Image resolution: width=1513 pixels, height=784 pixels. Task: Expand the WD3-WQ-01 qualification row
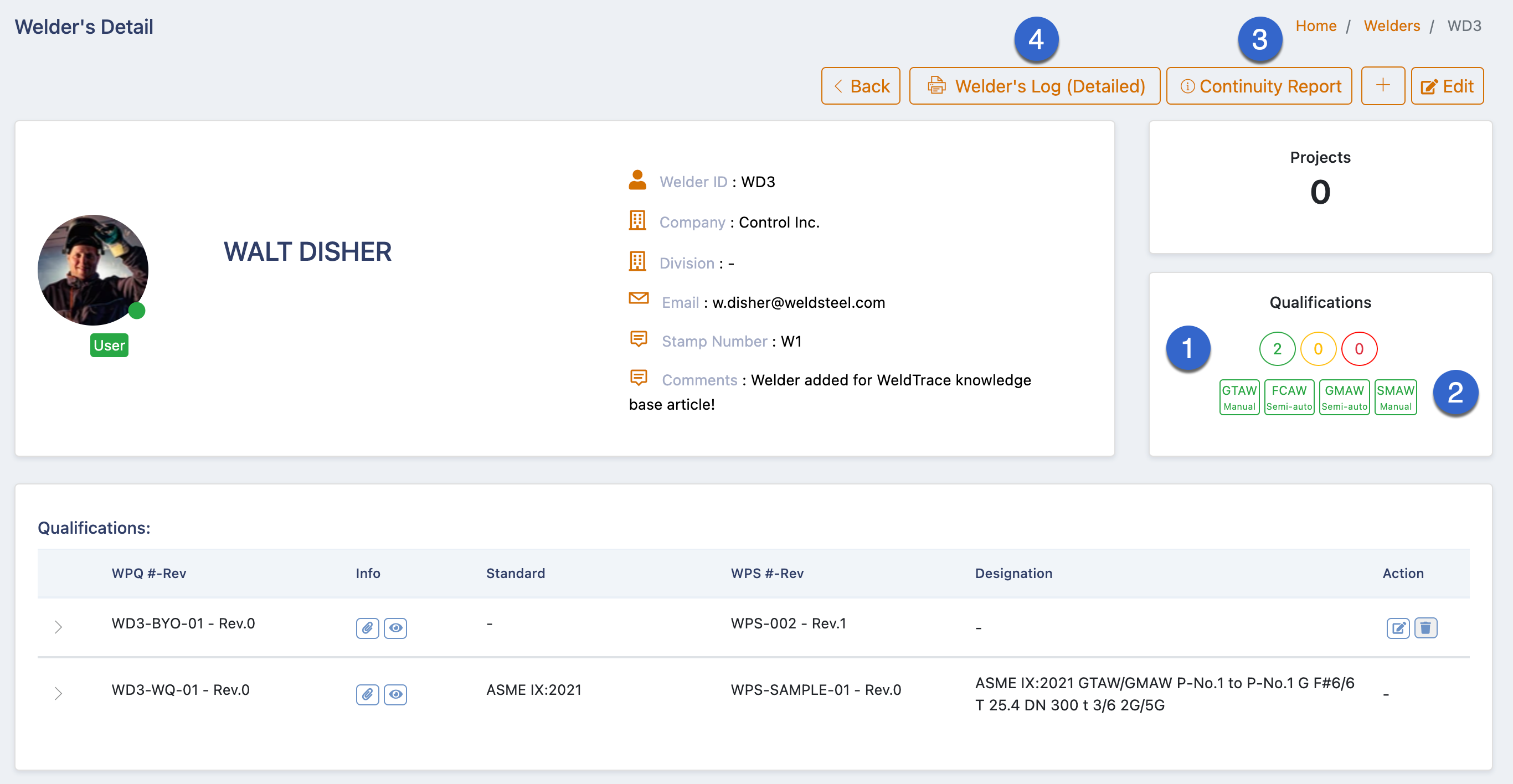(x=58, y=693)
